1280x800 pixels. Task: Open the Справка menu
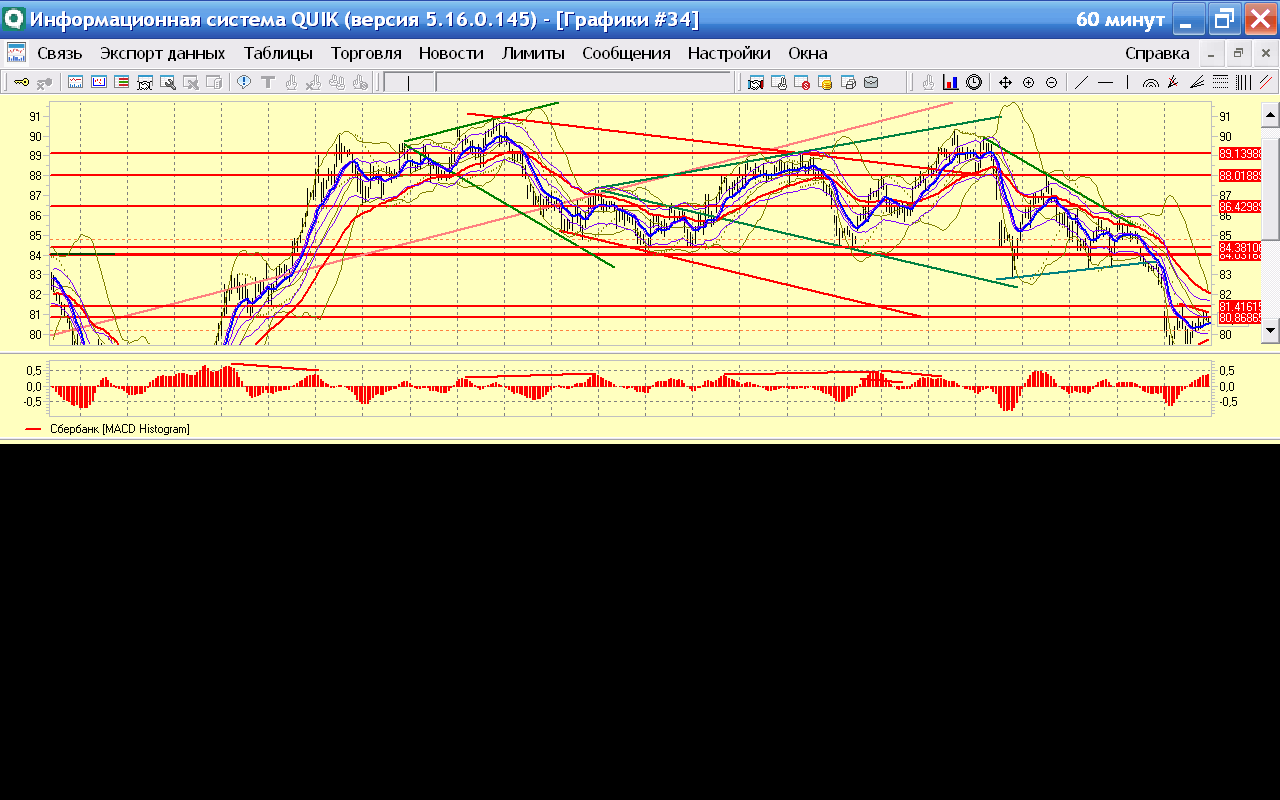point(1157,53)
